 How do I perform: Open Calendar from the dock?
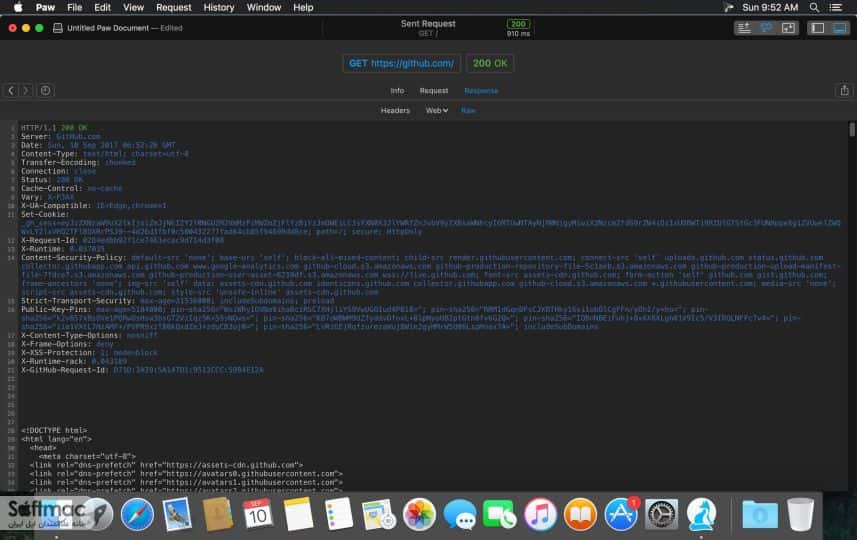coord(257,514)
